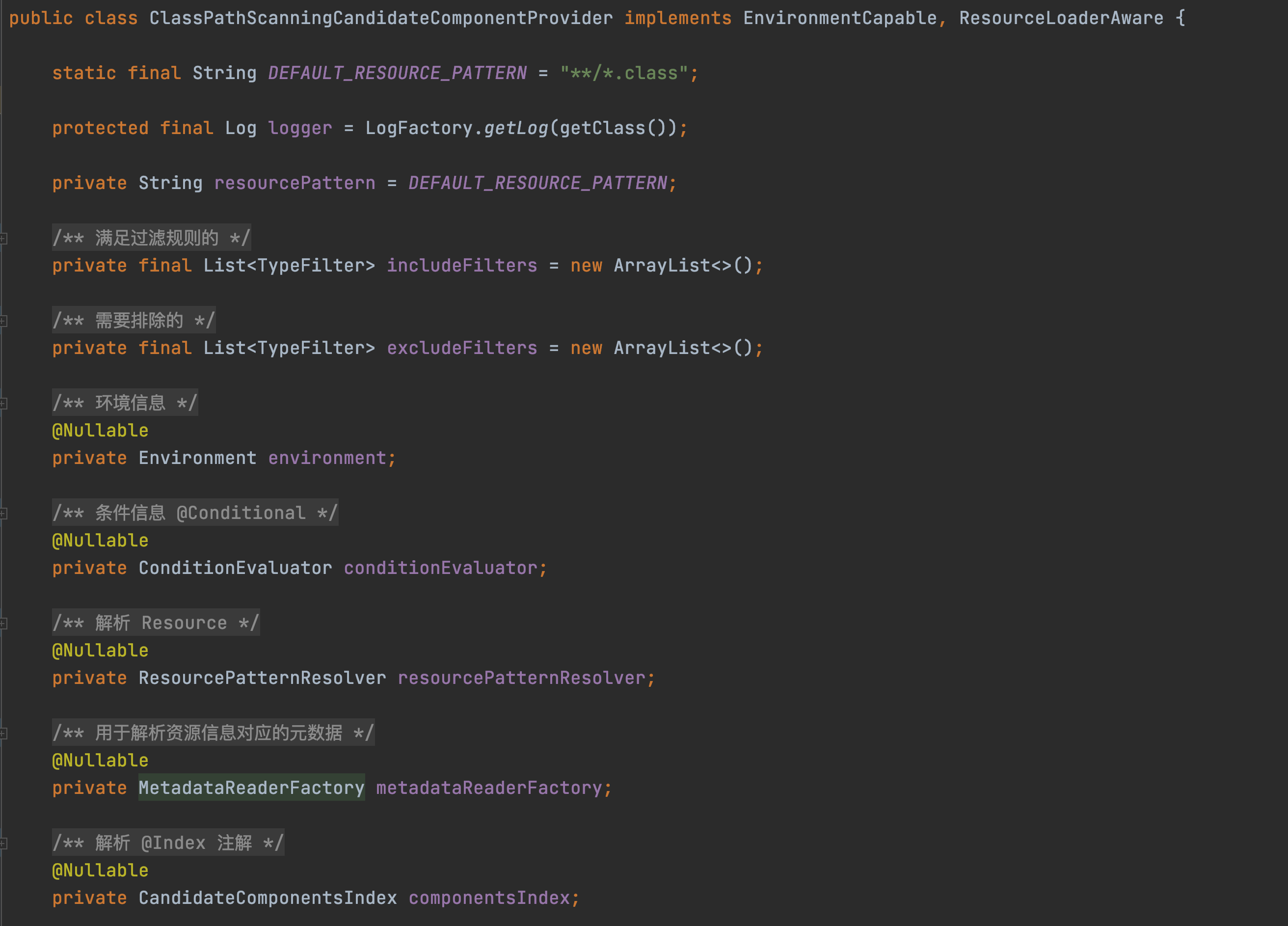Viewport: 1288px width, 926px height.
Task: Click the new keyword on excludeFilters line
Action: coord(586,348)
